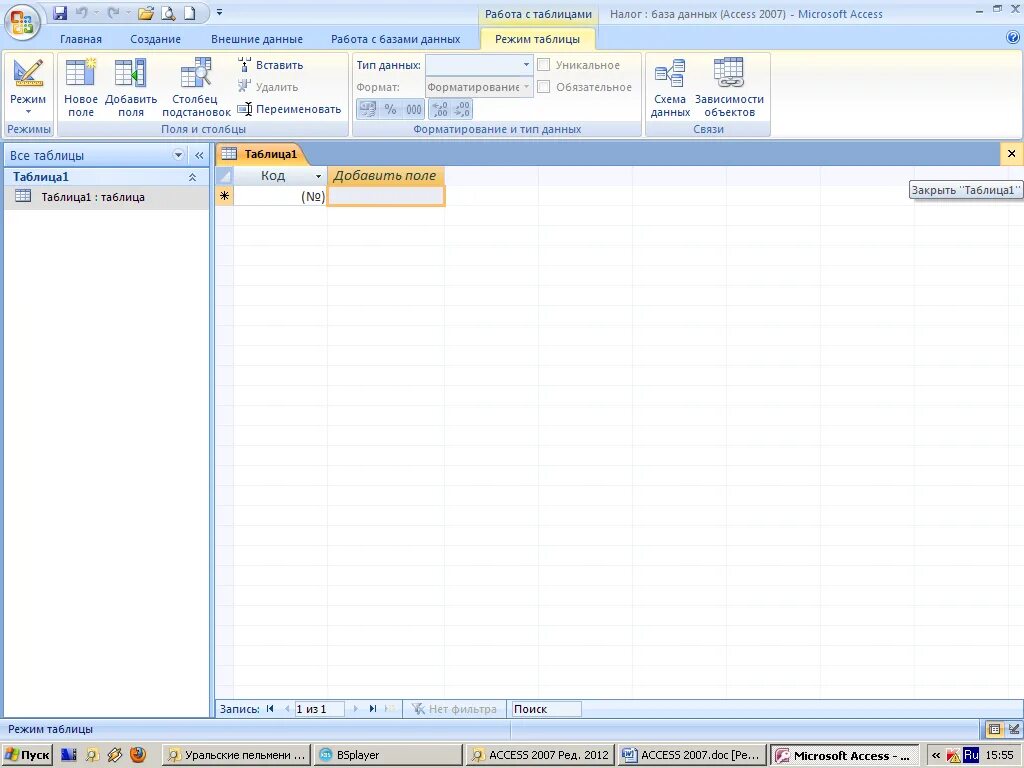Open the Пуск start menu
Image resolution: width=1024 pixels, height=768 pixels.
click(x=27, y=755)
